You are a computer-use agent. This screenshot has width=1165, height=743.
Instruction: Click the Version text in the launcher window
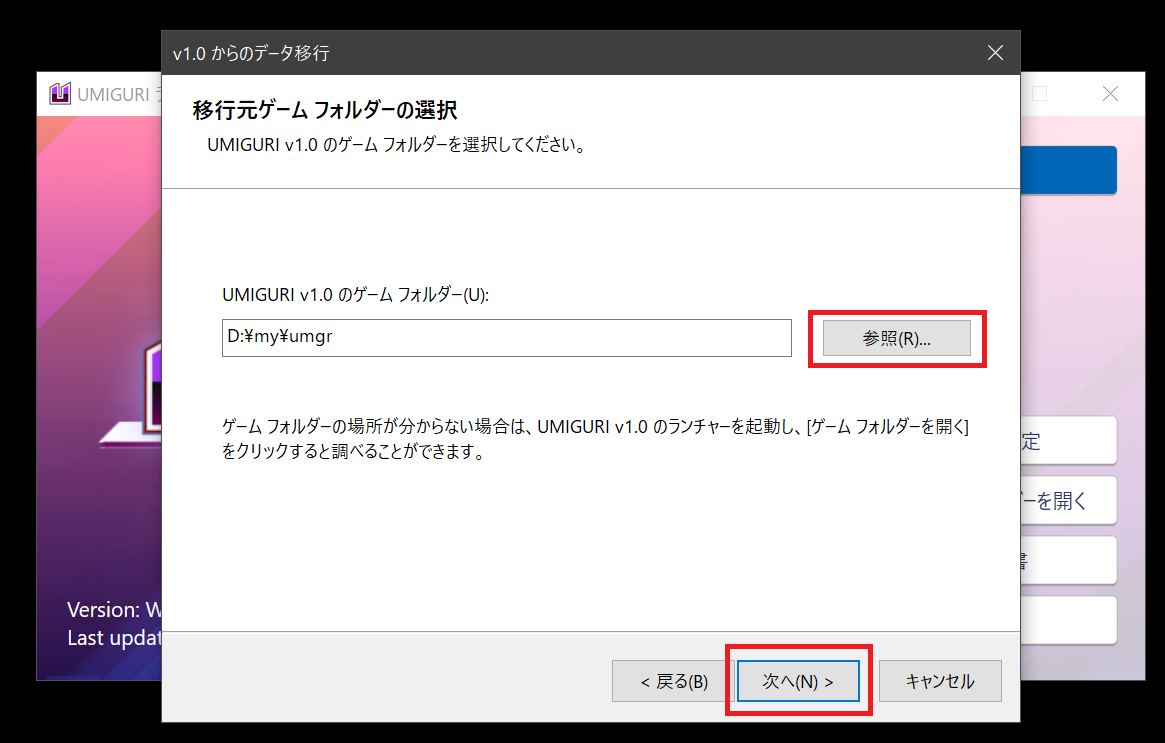tap(114, 610)
